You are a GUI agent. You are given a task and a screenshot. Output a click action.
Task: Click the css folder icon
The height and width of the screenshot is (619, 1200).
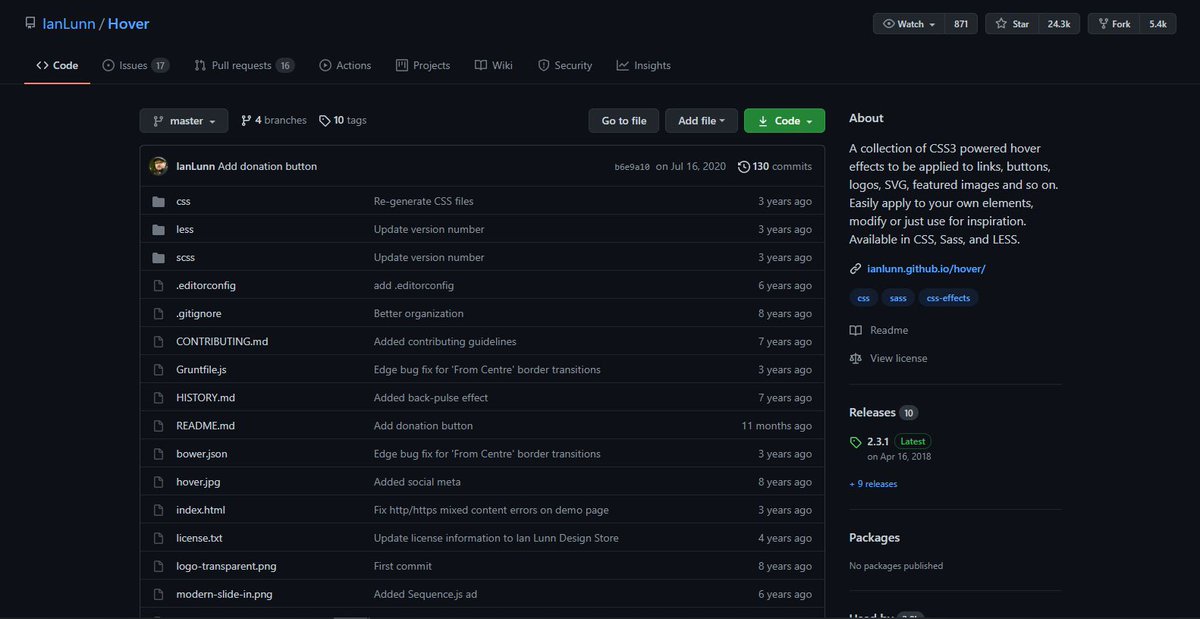point(158,201)
